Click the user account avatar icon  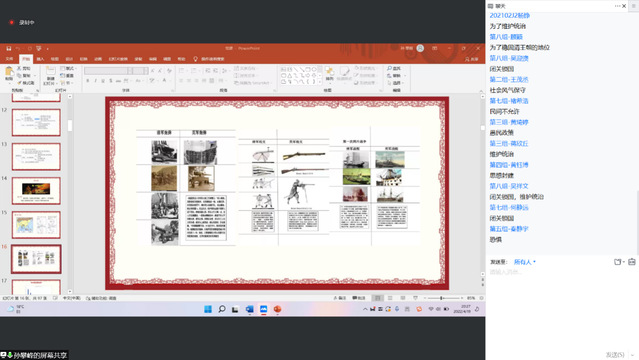[420, 49]
